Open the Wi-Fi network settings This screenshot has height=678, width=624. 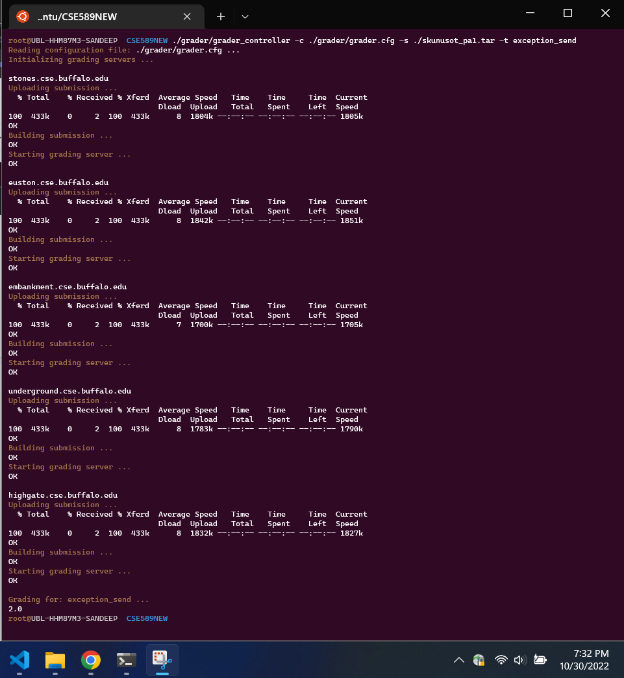click(501, 660)
